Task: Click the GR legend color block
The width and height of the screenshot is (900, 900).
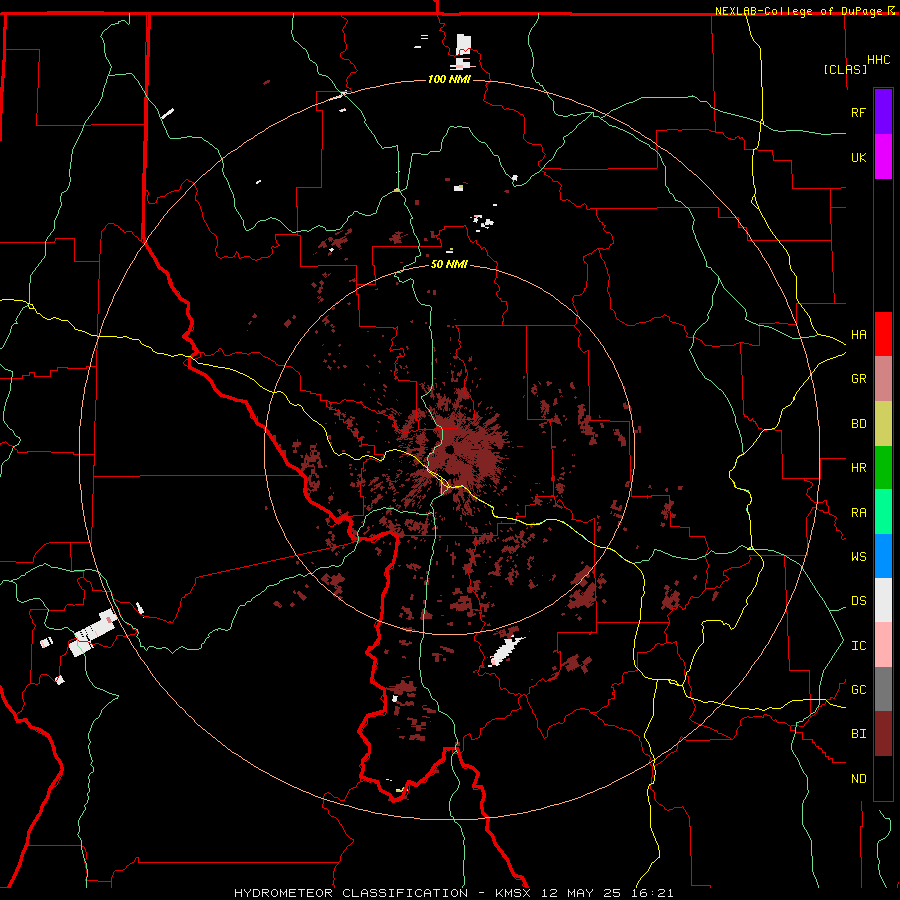Action: pos(883,379)
